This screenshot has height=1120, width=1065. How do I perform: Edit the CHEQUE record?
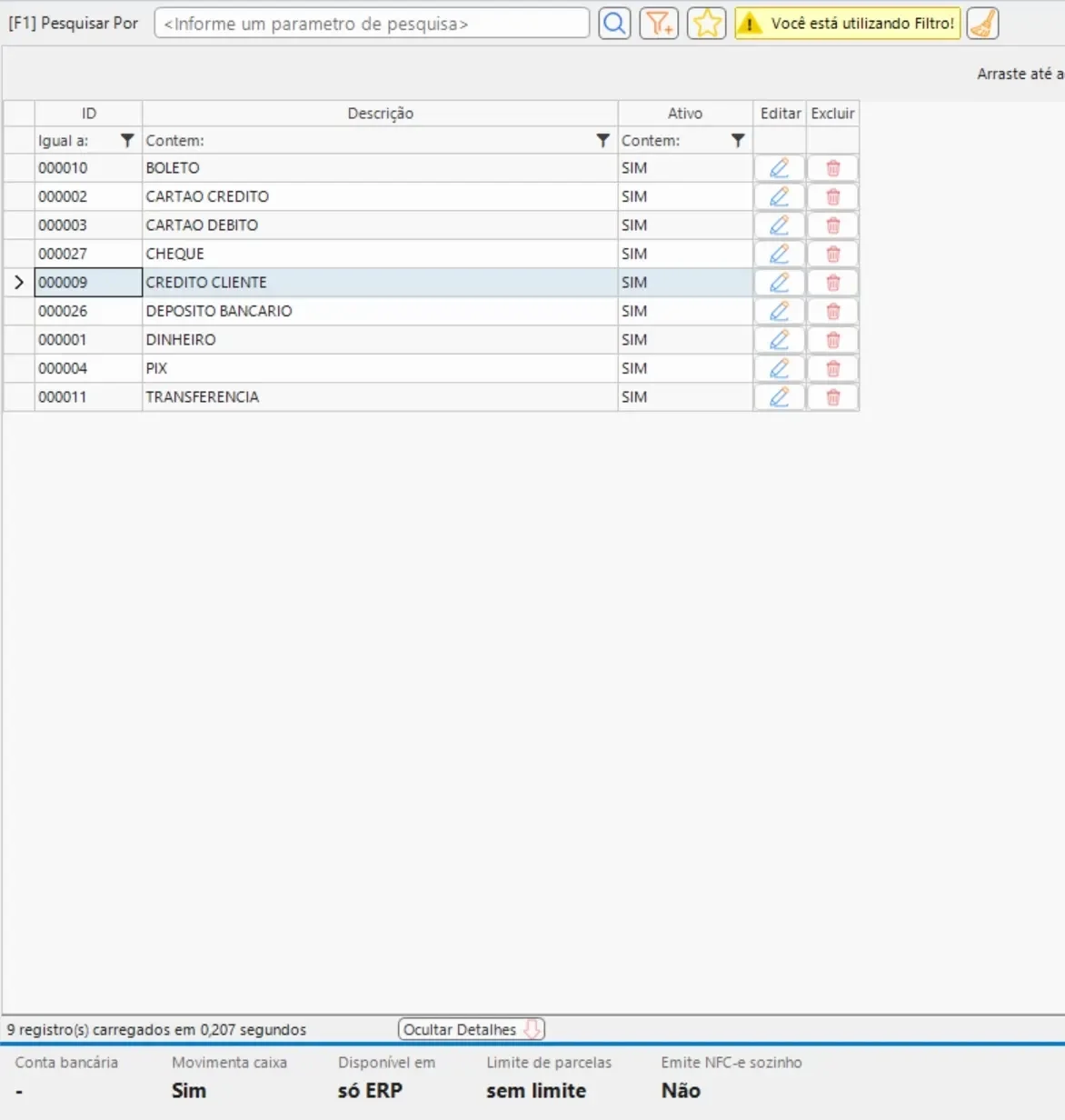point(780,254)
